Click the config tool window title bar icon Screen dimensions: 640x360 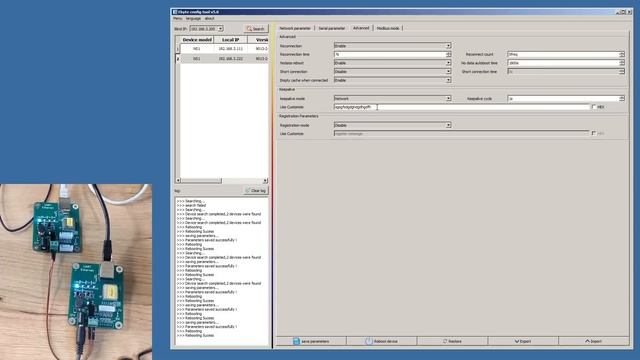coord(175,12)
